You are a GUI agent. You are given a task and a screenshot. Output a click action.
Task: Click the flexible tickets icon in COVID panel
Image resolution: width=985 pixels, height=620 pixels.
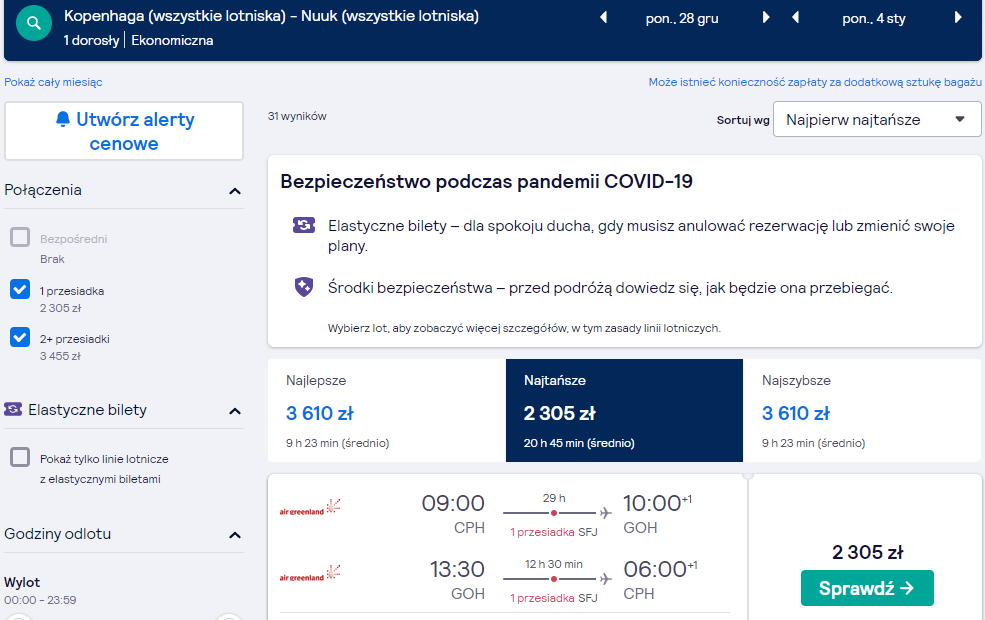coord(304,224)
